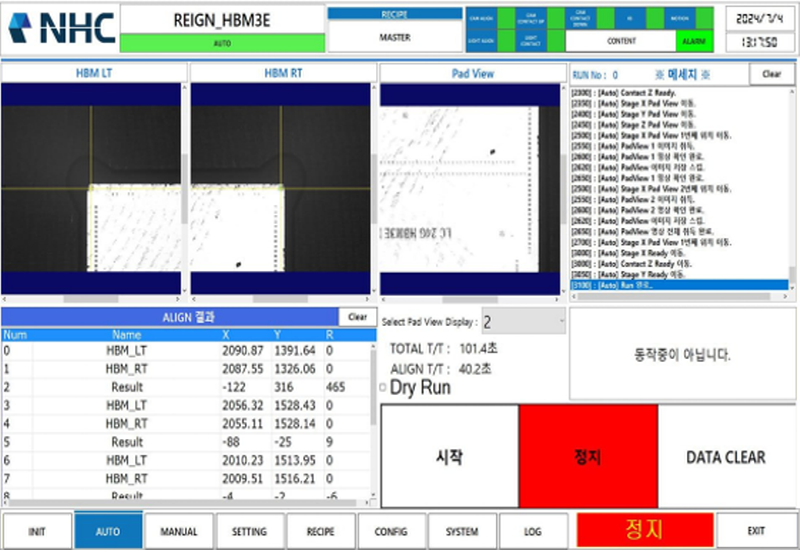Screen dimensions: 800x550
Task: Select the highlighted Run log line
Action: point(660,285)
